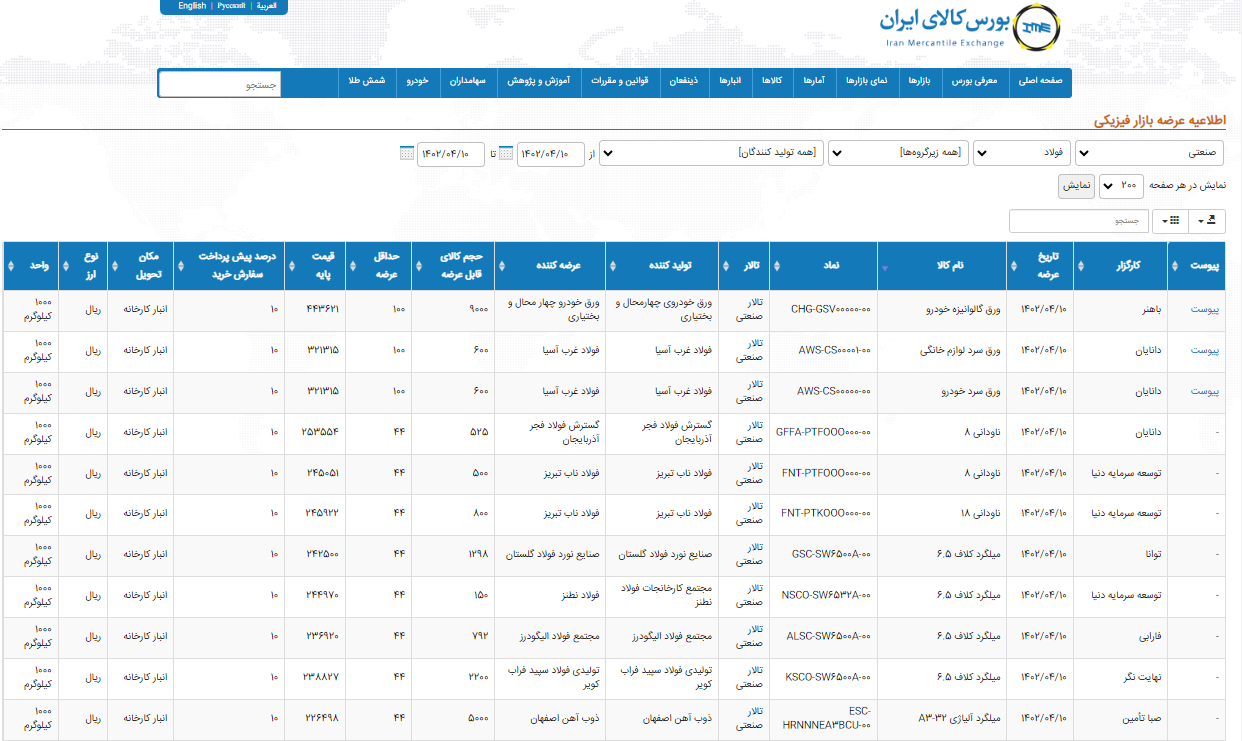Open معرفی بورس menu item
1242x741 pixels.
pyautogui.click(x=975, y=80)
